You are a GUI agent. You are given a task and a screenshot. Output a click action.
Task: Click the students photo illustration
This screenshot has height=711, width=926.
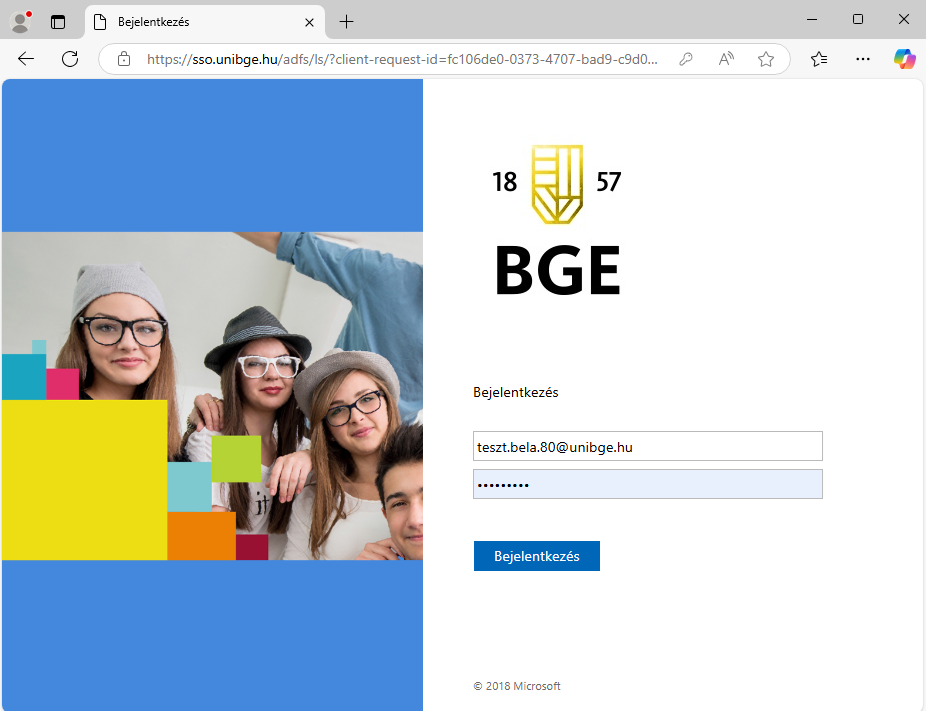[x=213, y=396]
